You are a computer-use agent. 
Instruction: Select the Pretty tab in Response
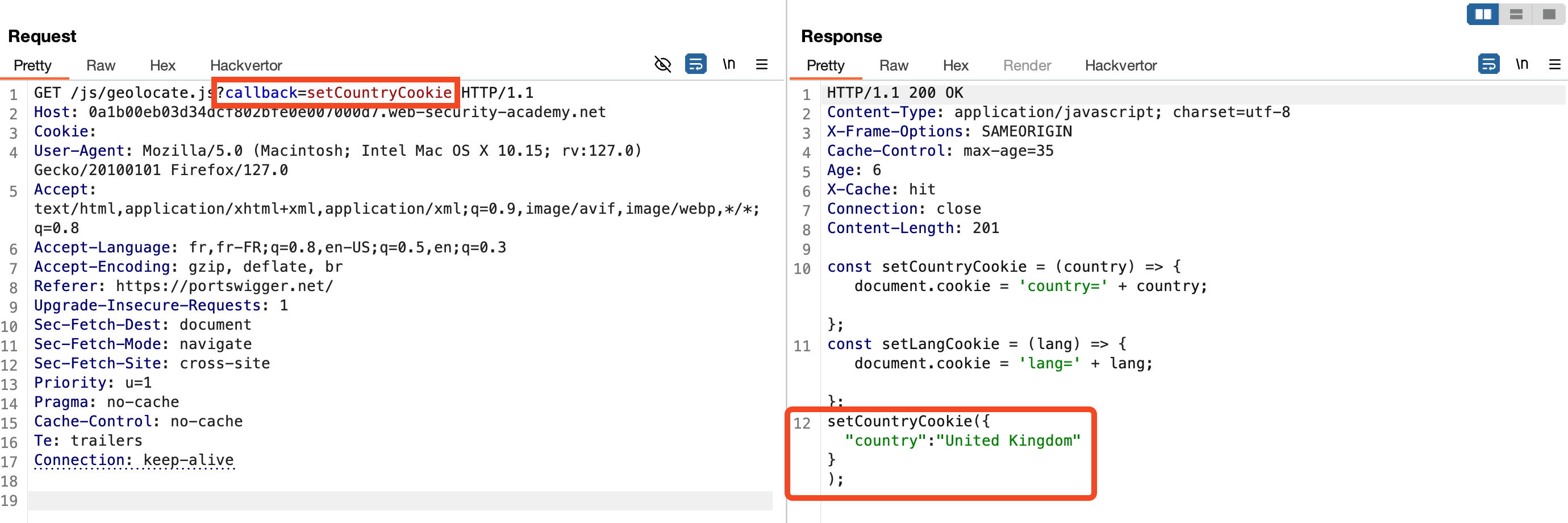825,65
